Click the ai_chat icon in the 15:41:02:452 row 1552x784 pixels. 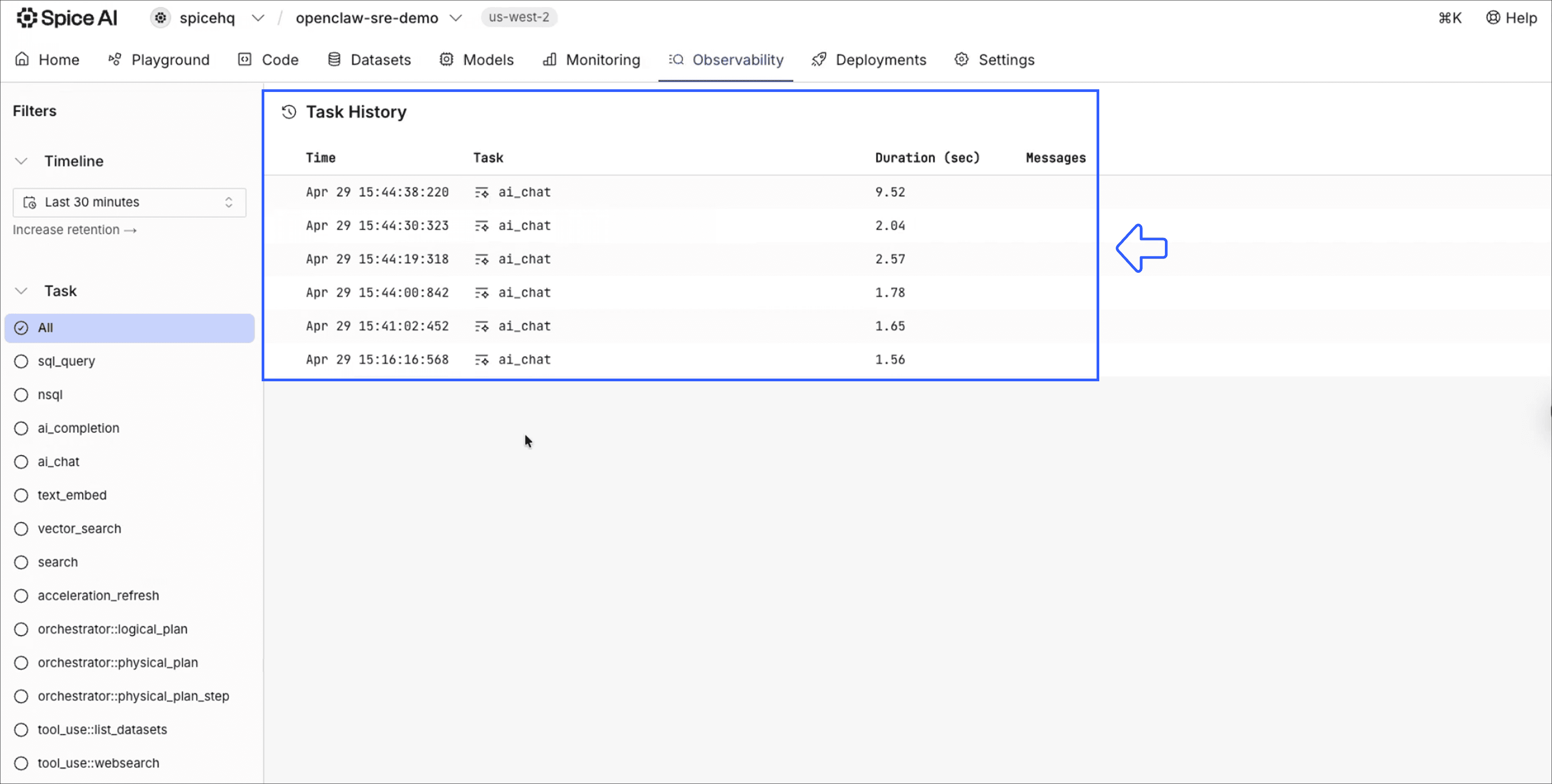[481, 326]
